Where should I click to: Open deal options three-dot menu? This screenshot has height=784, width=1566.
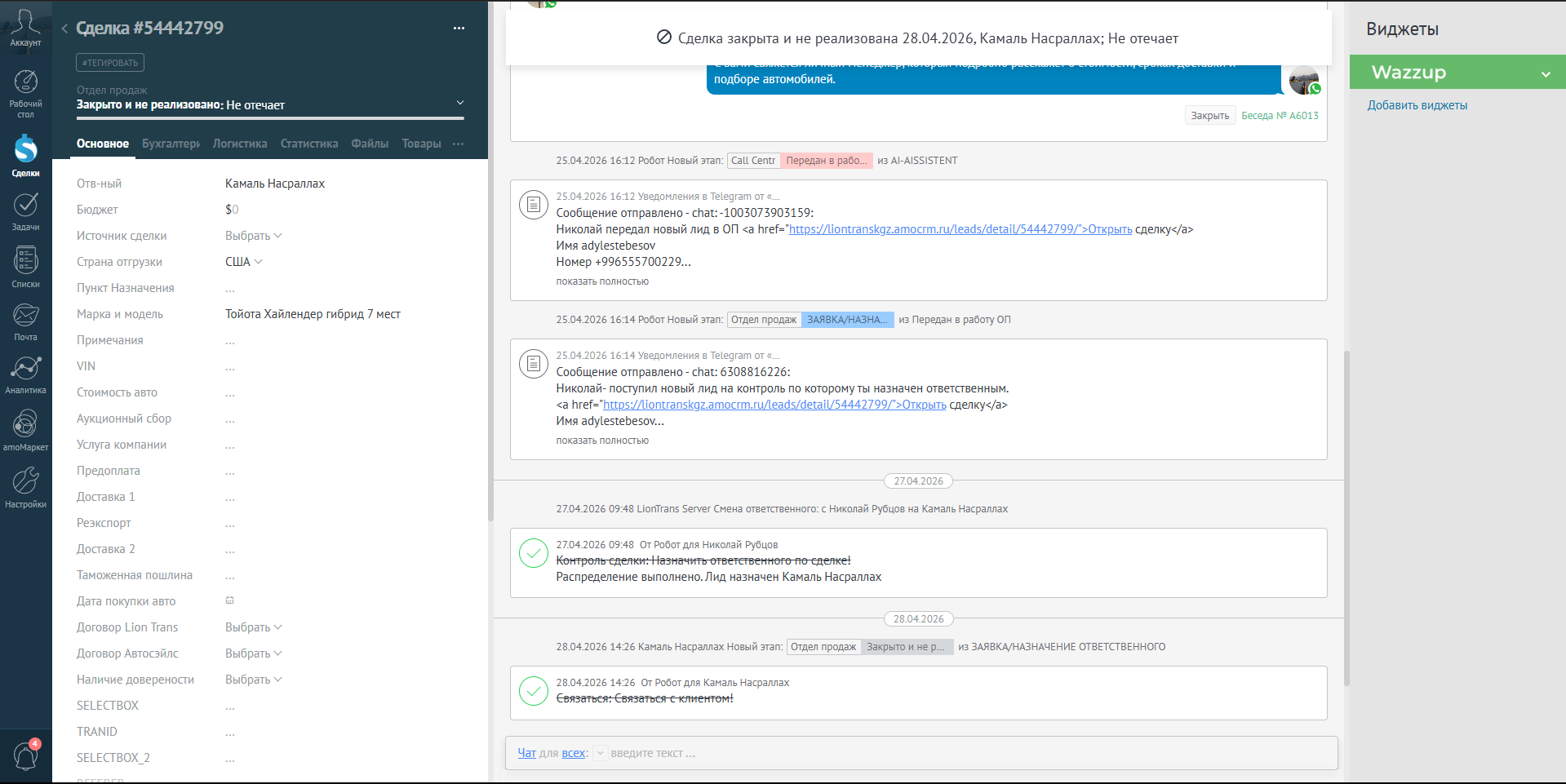pyautogui.click(x=459, y=28)
